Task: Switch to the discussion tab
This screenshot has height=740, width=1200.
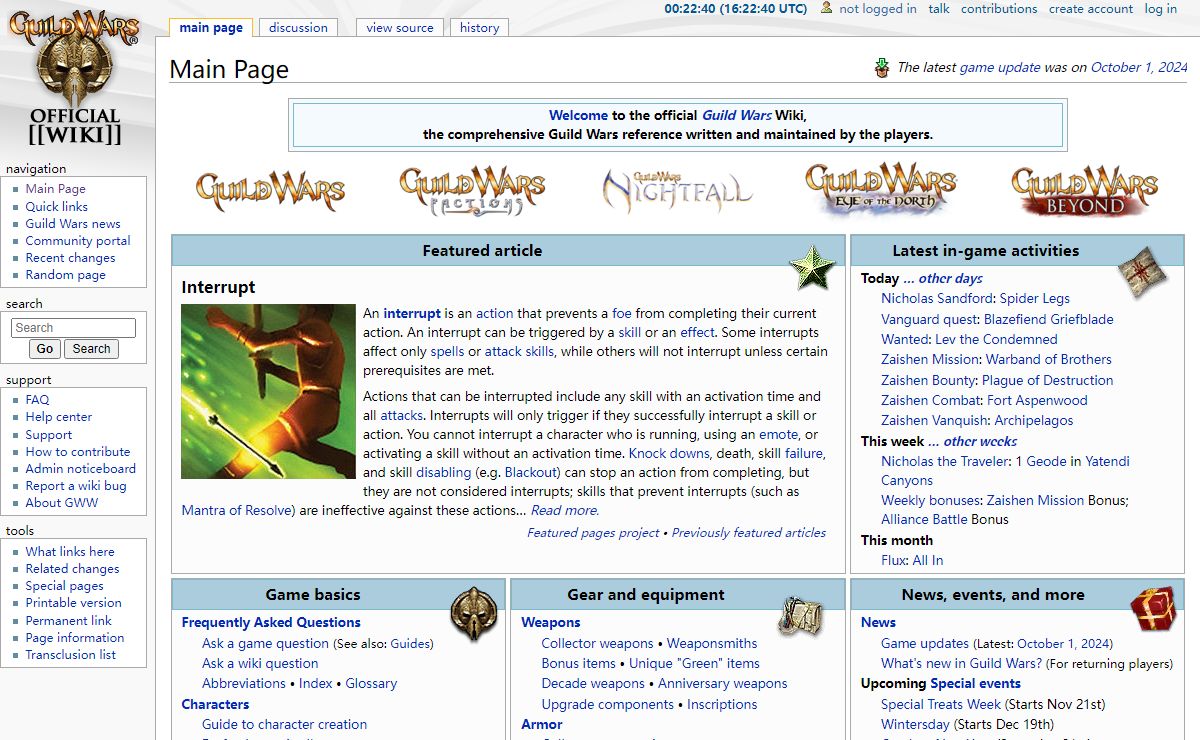Action: 298,28
